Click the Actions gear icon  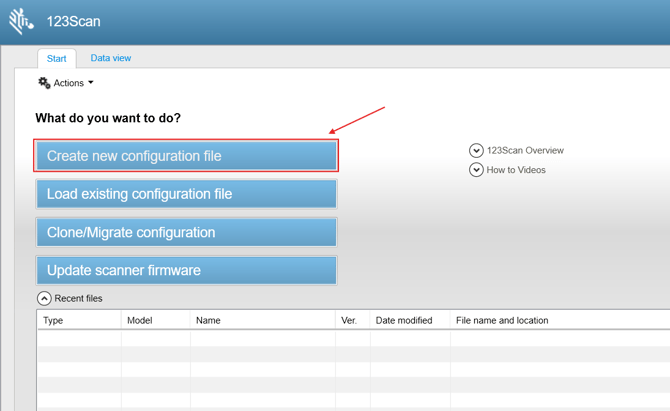pyautogui.click(x=44, y=83)
